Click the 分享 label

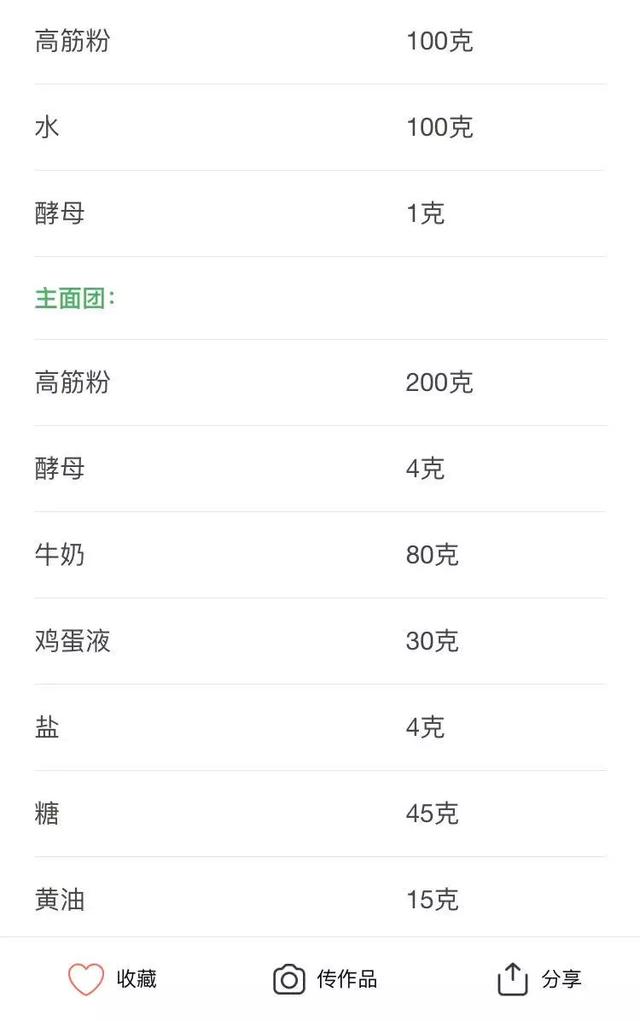(561, 979)
